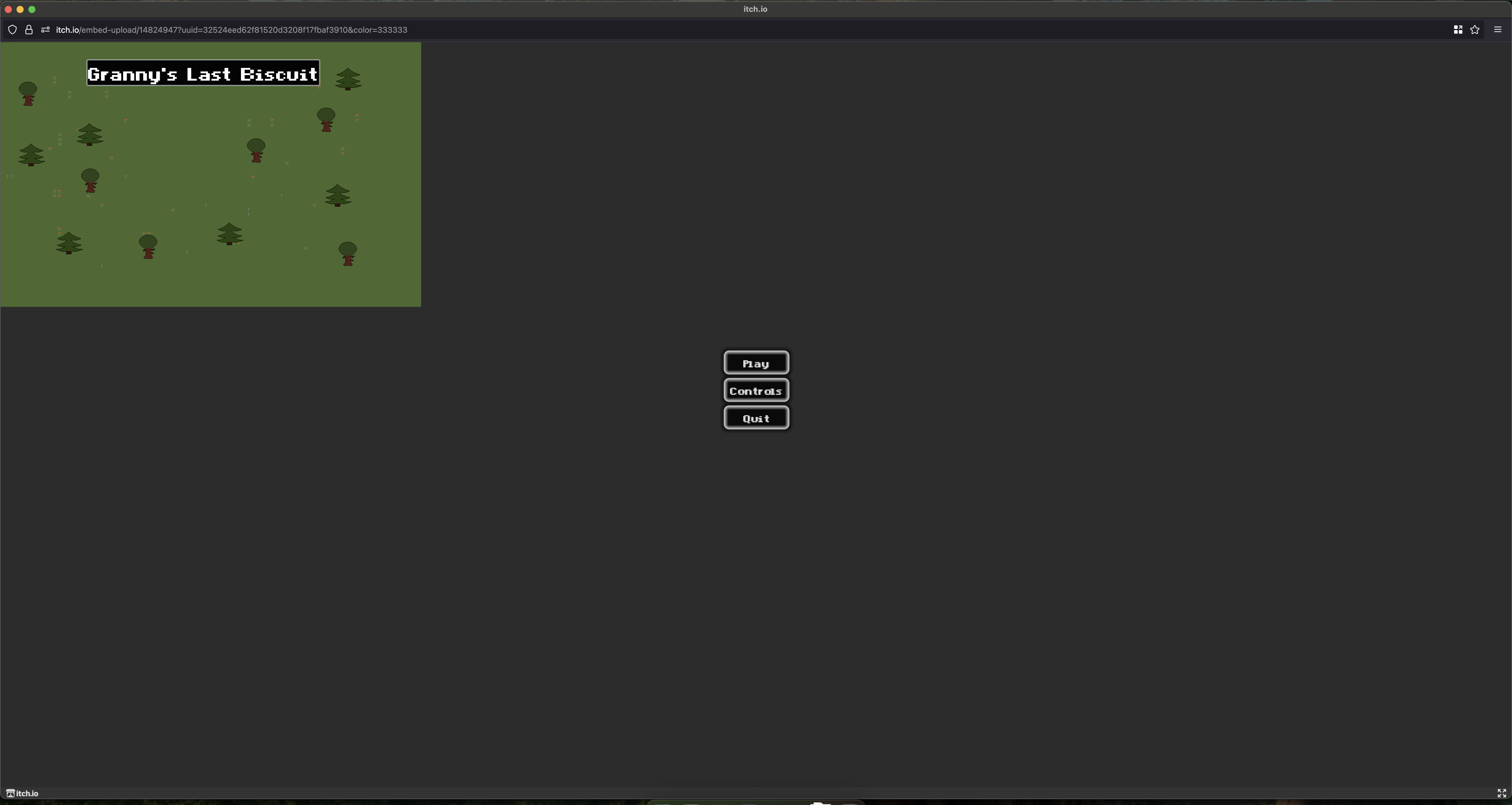Minimize the window with the yellow button
The image size is (1512, 805).
(x=20, y=9)
